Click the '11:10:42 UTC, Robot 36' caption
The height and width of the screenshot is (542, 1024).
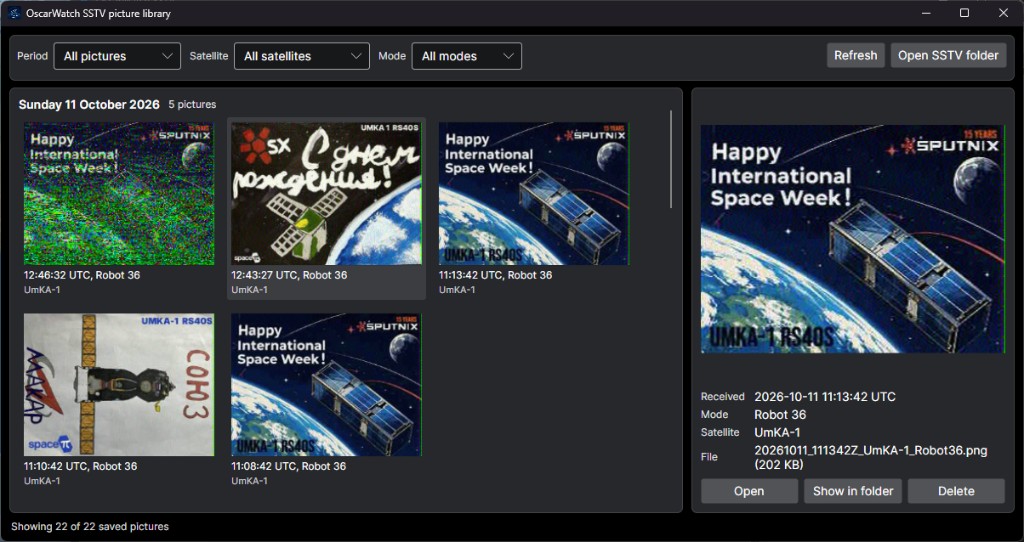click(81, 466)
